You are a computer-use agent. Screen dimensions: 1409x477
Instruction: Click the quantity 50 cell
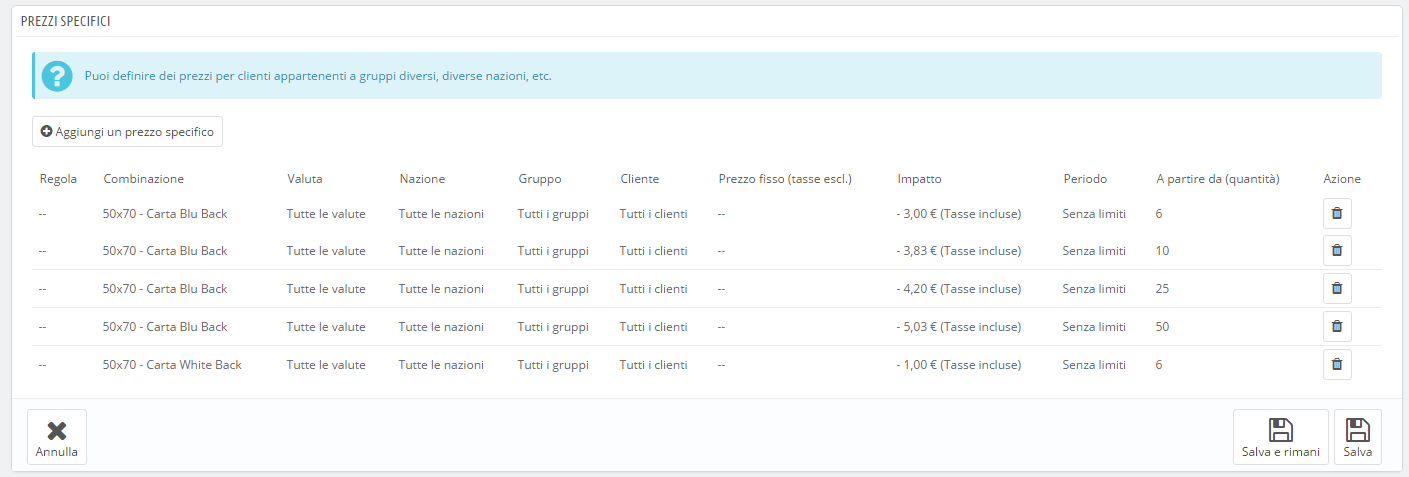(x=1162, y=327)
